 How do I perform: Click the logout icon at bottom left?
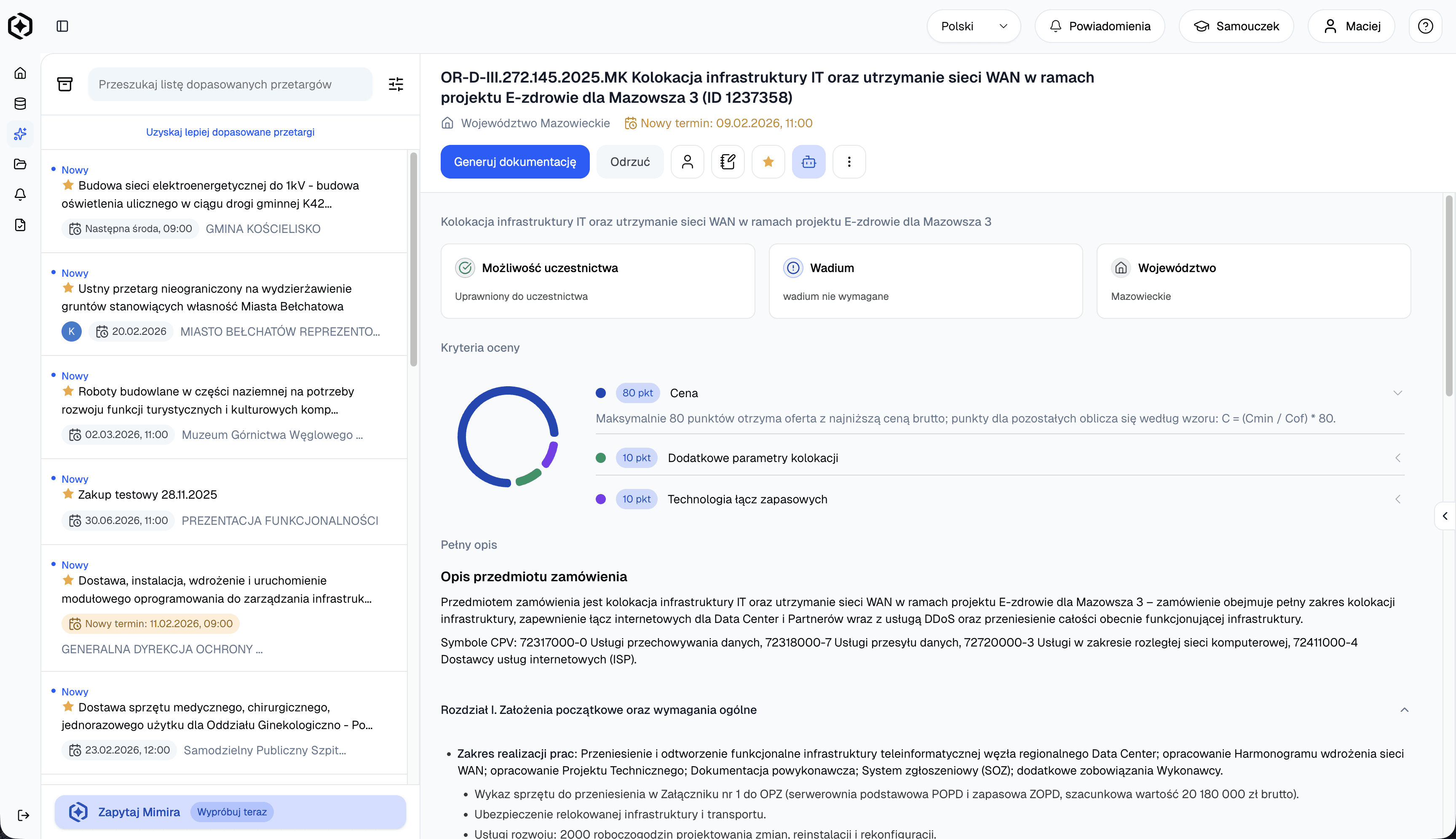click(x=24, y=815)
